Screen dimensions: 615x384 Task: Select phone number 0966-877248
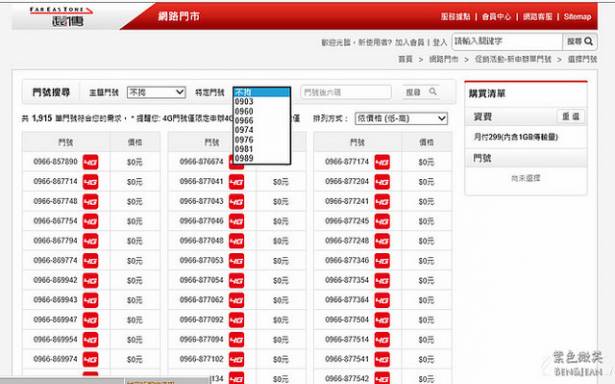(x=347, y=240)
